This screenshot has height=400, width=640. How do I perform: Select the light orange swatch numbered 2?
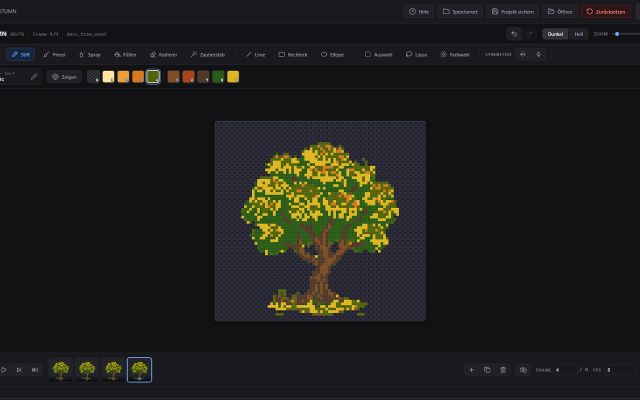tap(123, 77)
